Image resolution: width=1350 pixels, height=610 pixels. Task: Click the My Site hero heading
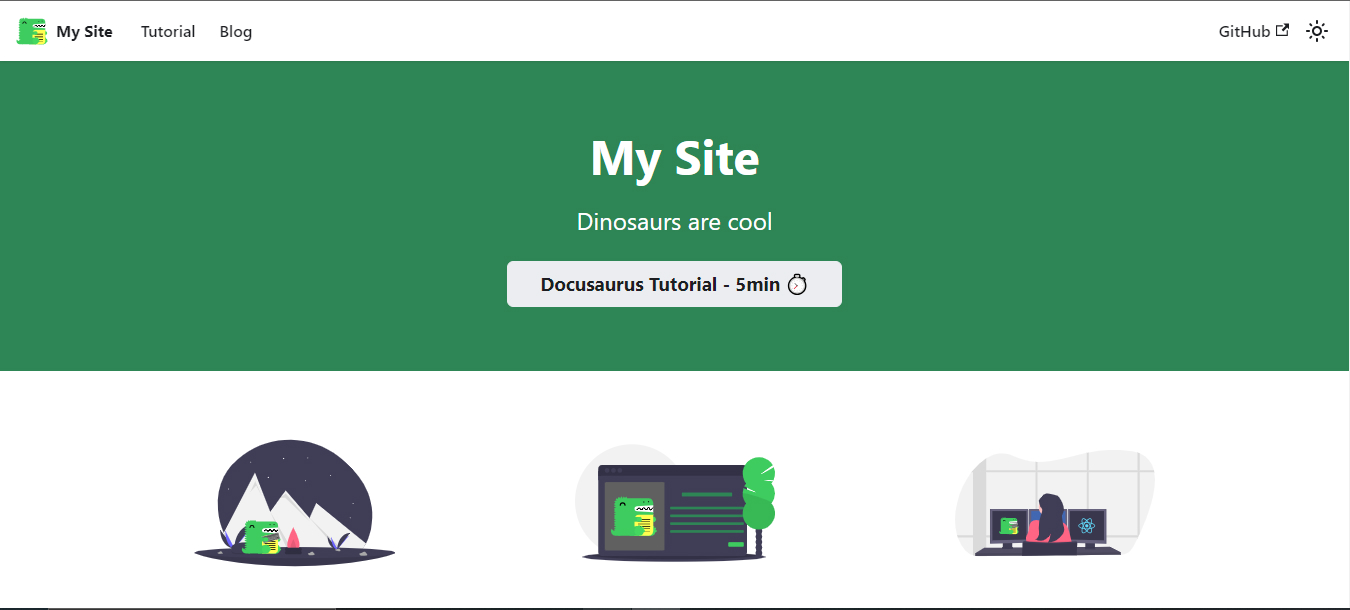tap(674, 158)
